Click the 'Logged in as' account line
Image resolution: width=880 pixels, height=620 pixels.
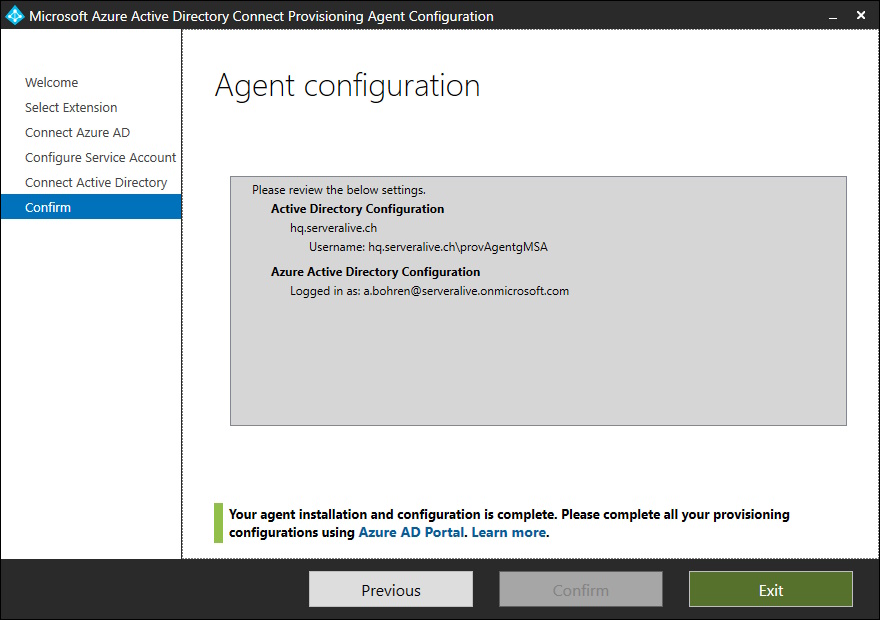[429, 291]
